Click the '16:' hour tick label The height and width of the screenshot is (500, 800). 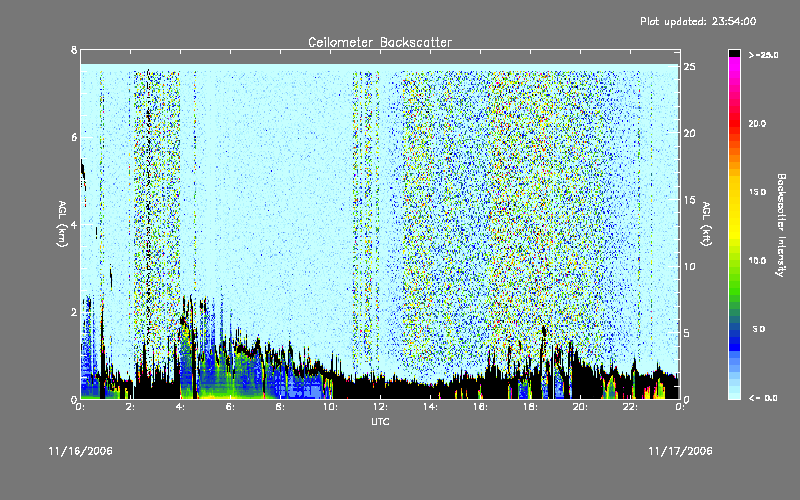pos(480,407)
